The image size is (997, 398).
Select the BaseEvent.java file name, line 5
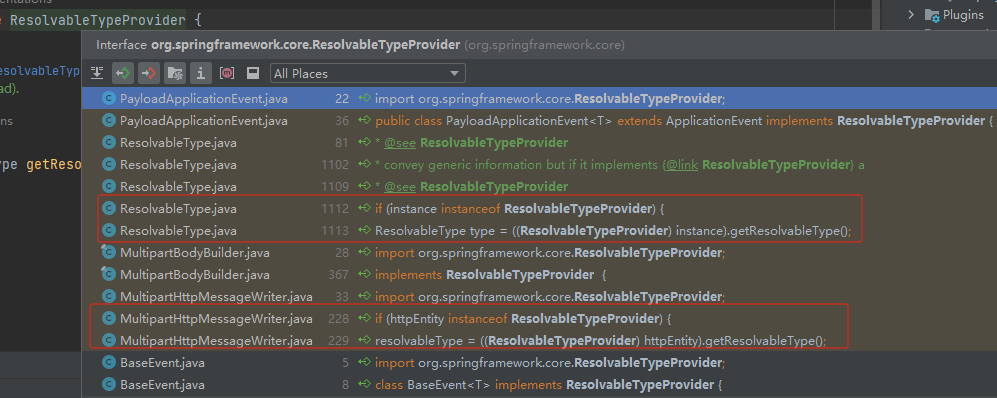pos(162,363)
